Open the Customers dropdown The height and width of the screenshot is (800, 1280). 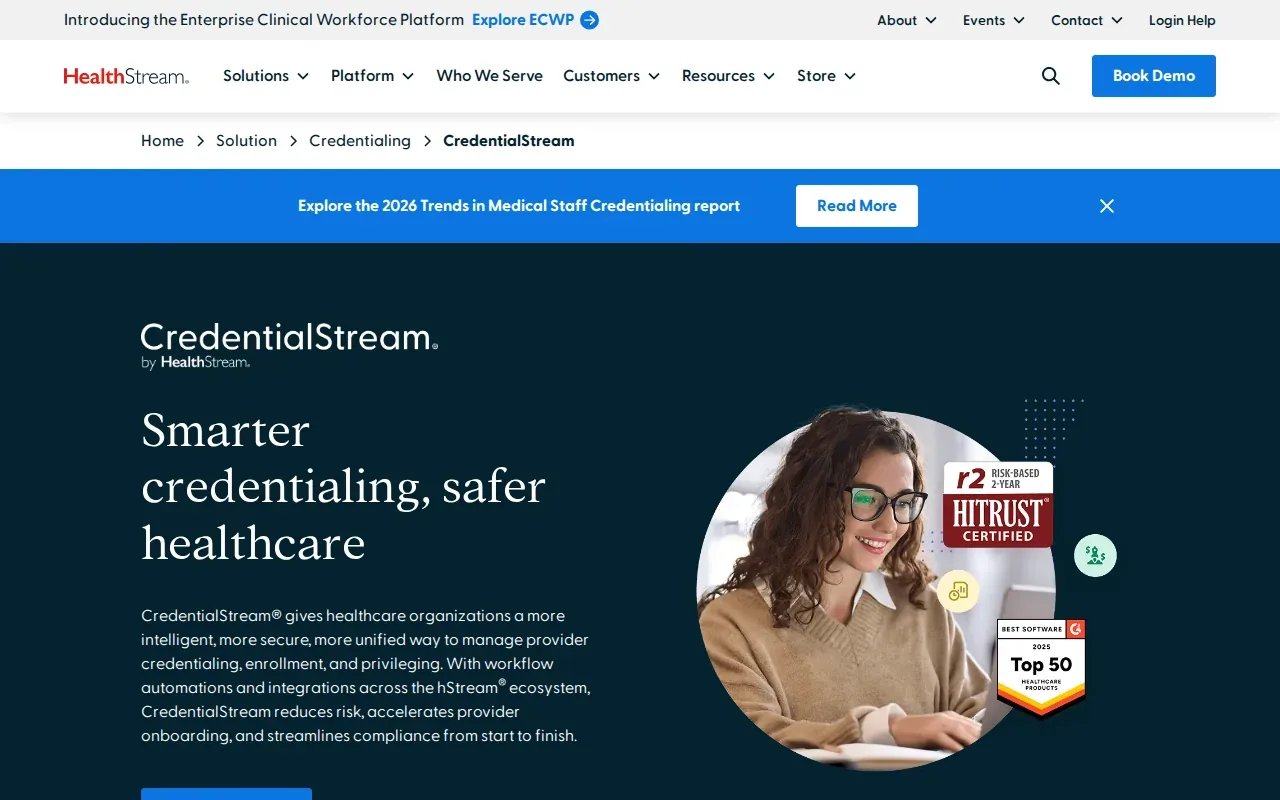pos(611,76)
